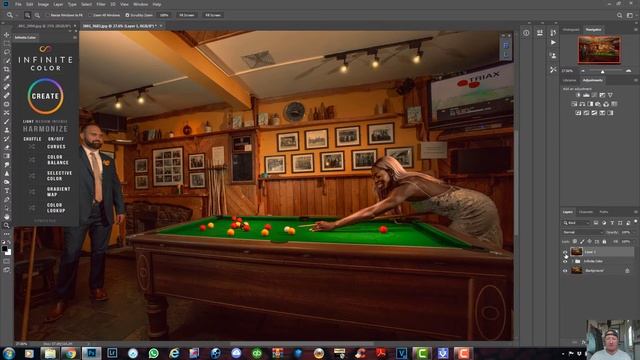Click the Lock all layers icon
This screenshot has height=360, width=640.
coord(604,242)
